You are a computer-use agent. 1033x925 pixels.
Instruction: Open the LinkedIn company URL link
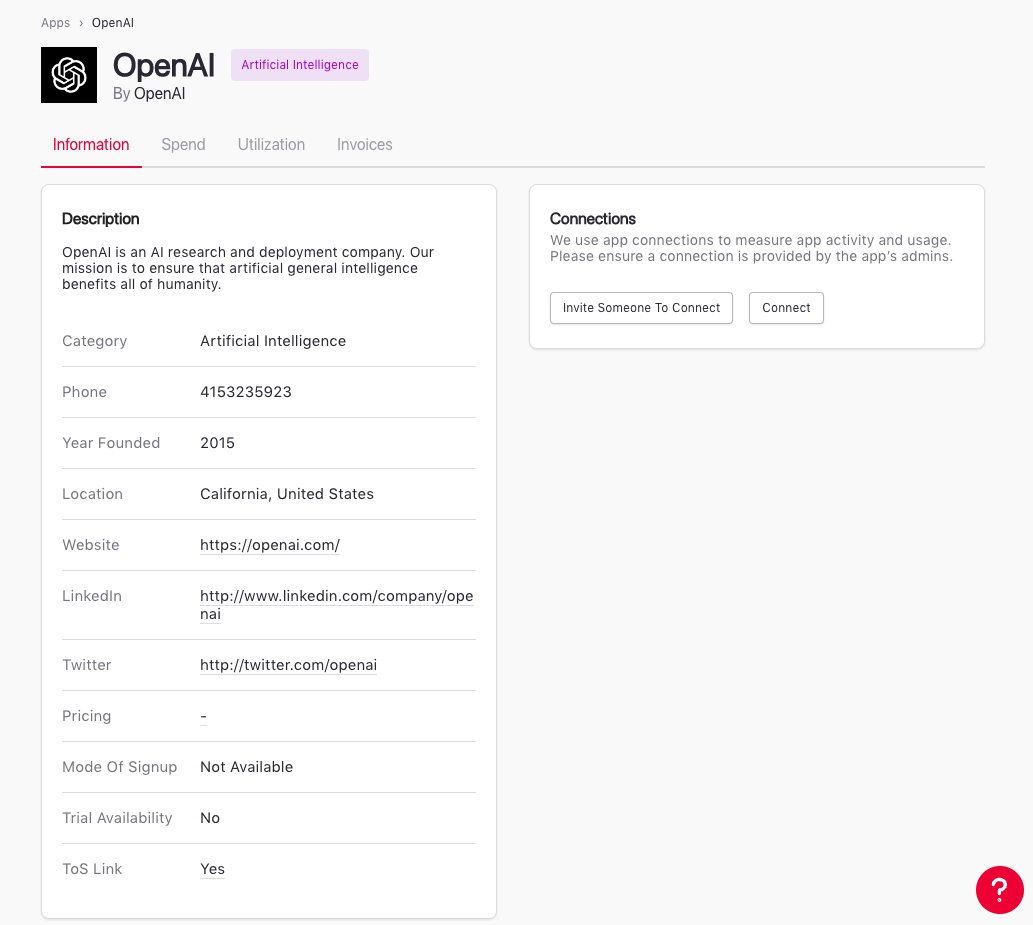[x=337, y=605]
